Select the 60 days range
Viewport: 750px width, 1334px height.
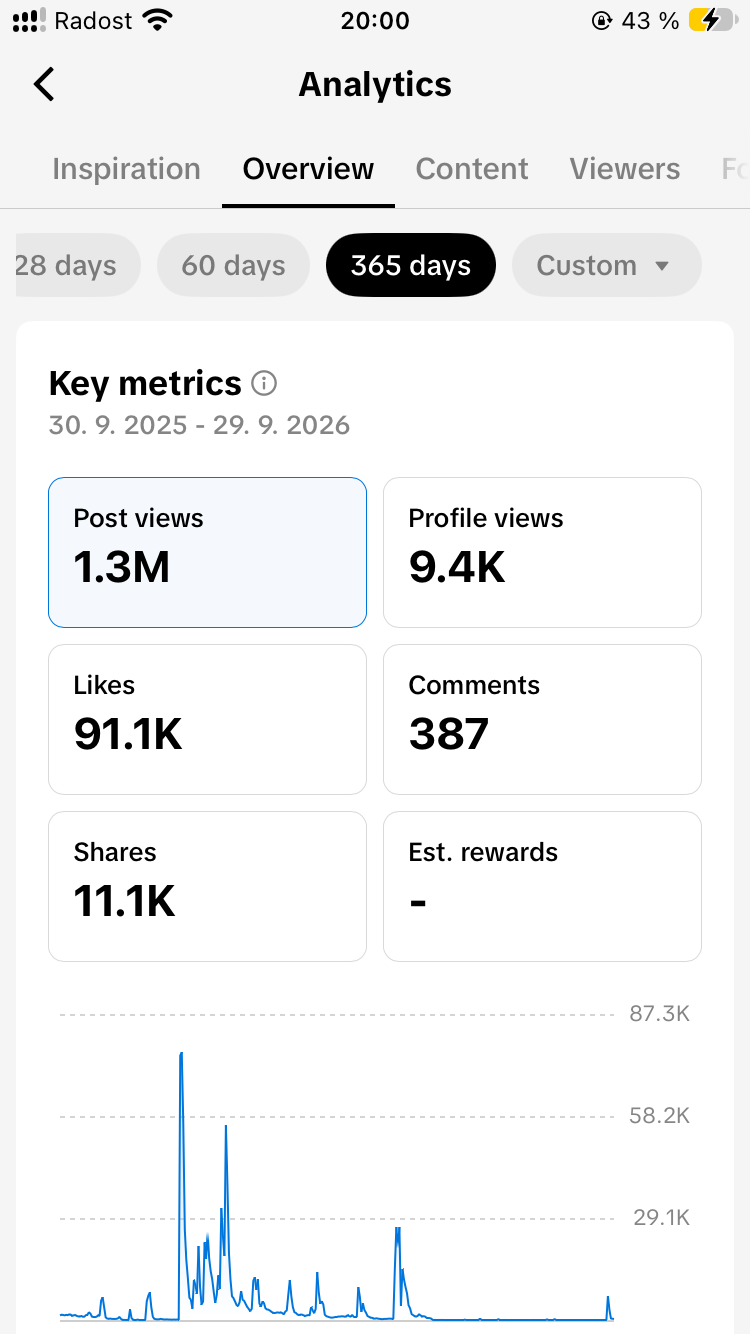point(233,265)
